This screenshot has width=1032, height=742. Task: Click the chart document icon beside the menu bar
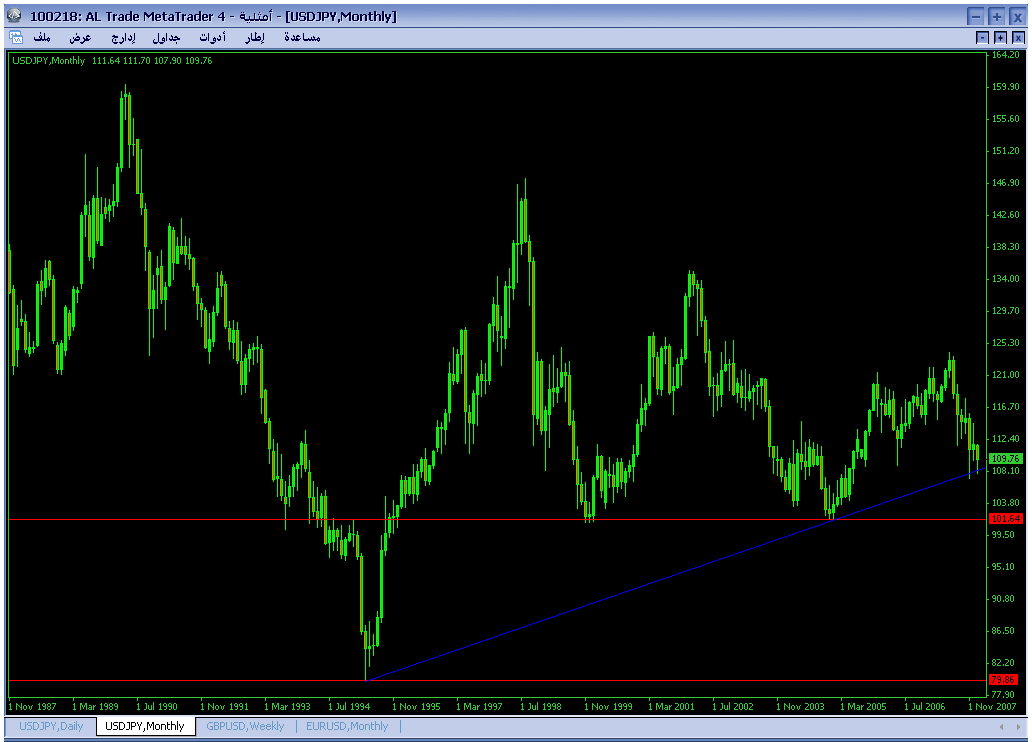click(x=15, y=37)
